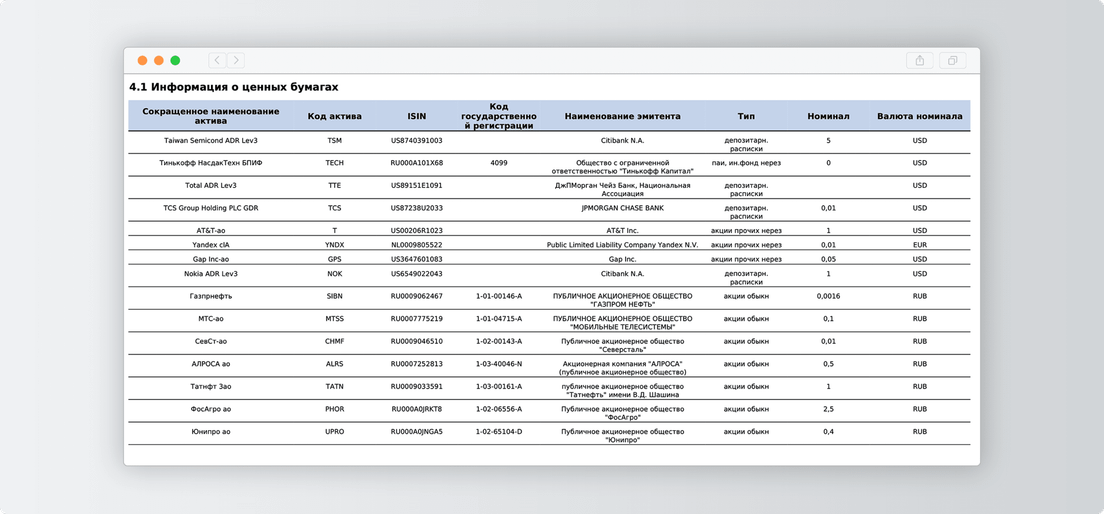
Task: Click ISIN 'US00206R1023'
Action: [417, 230]
